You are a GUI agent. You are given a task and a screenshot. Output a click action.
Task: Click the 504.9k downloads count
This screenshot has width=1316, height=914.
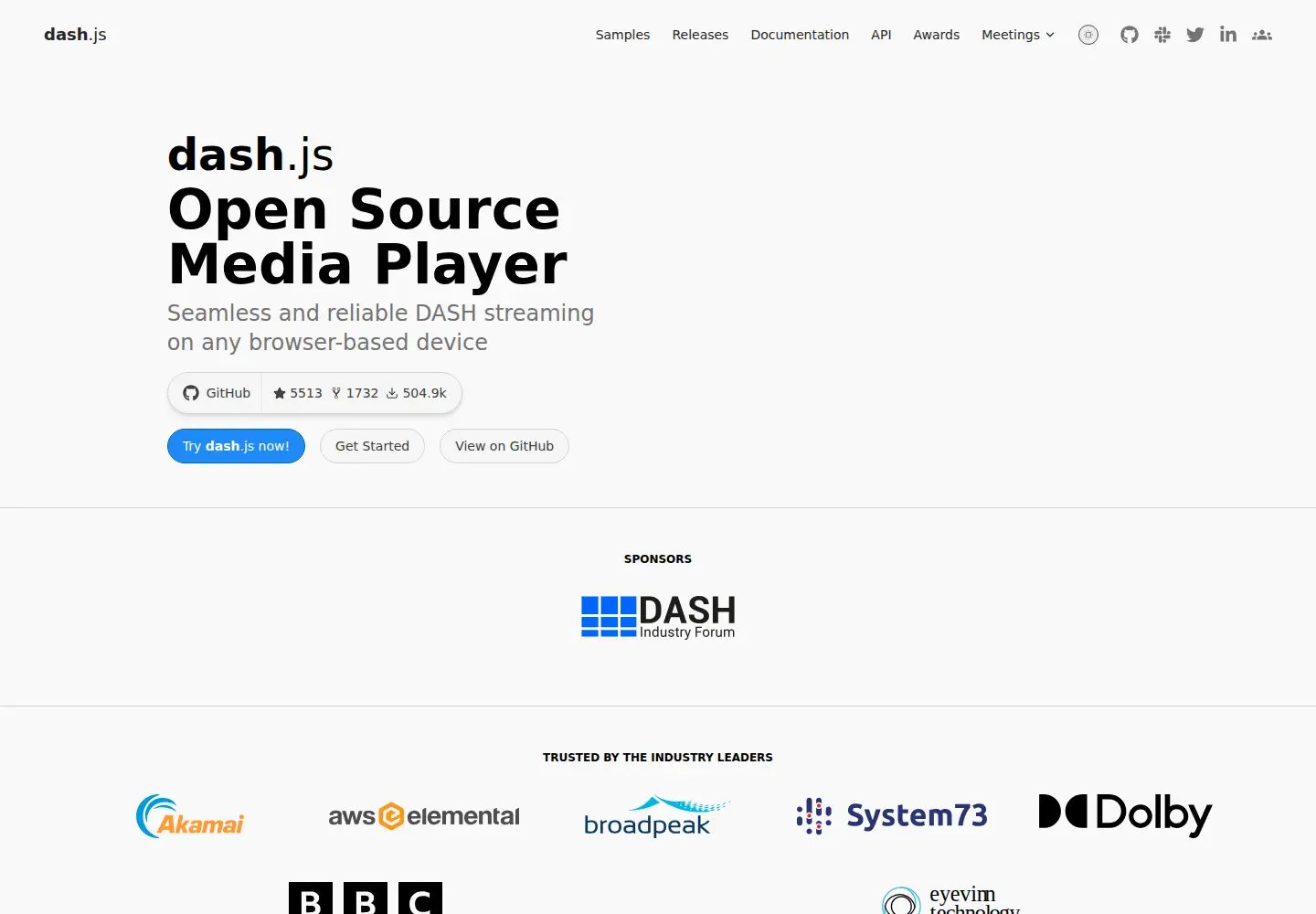[x=417, y=393]
